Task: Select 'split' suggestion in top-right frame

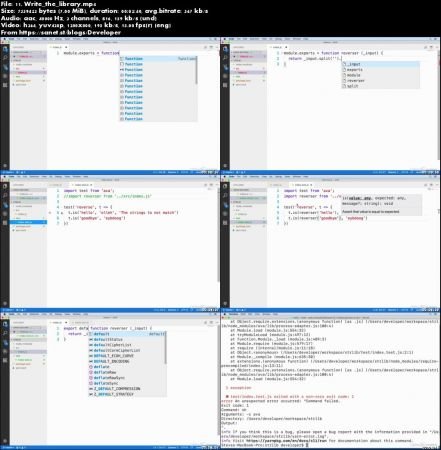Action: pyautogui.click(x=380, y=86)
